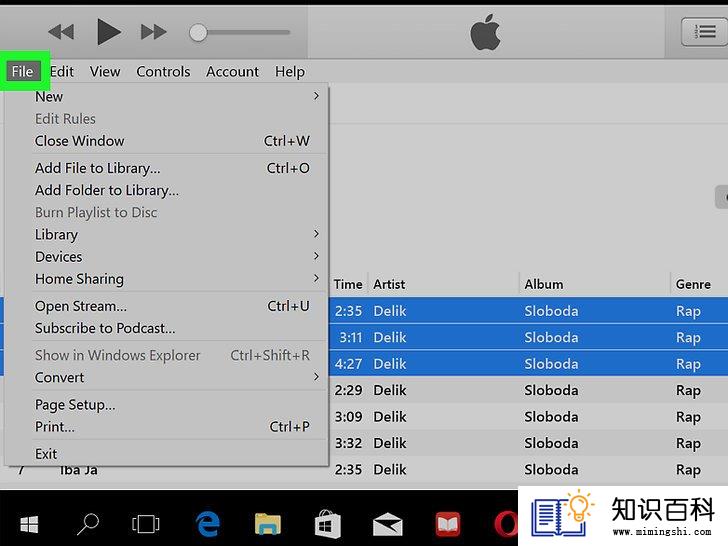This screenshot has height=546, width=728.
Task: Open the View menu
Action: [x=105, y=72]
